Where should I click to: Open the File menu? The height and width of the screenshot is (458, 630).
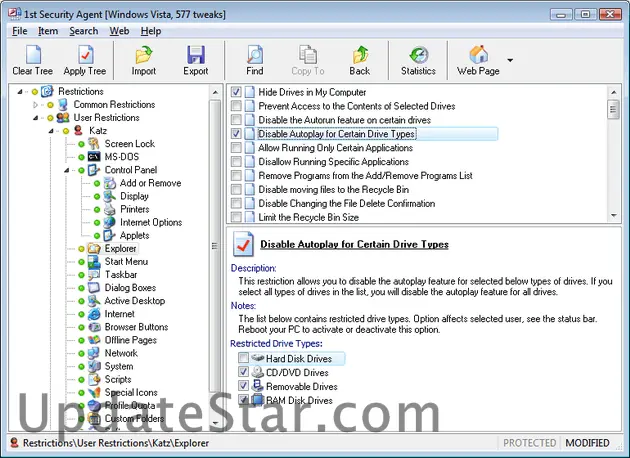click(19, 31)
